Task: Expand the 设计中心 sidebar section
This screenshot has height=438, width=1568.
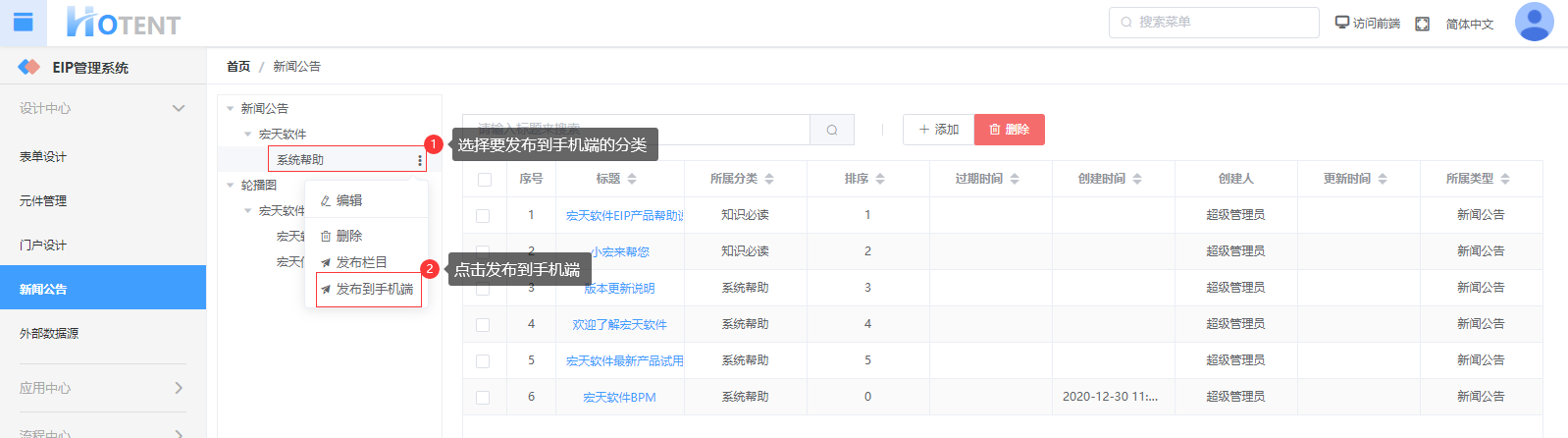Action: (178, 108)
